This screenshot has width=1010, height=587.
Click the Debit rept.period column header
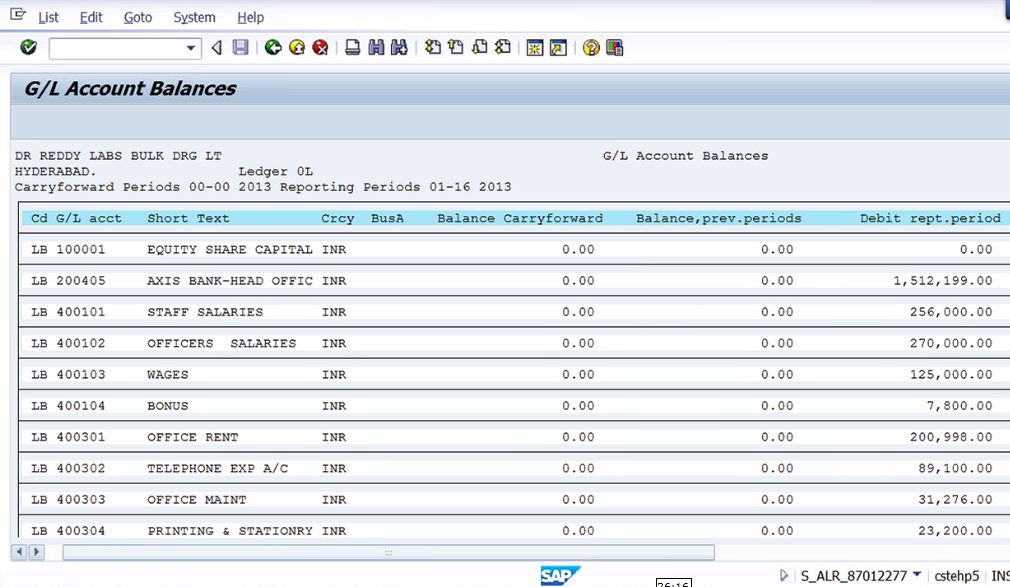pyautogui.click(x=930, y=218)
